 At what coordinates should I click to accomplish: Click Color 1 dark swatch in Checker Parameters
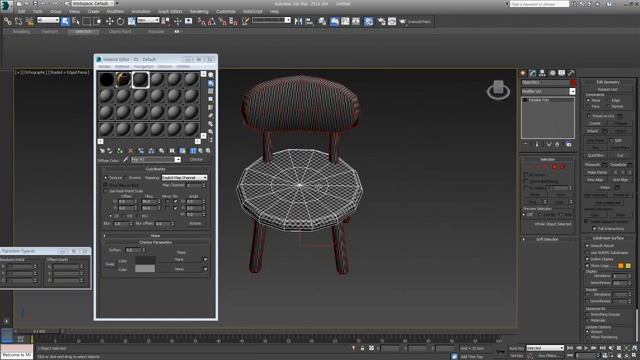[x=145, y=260]
